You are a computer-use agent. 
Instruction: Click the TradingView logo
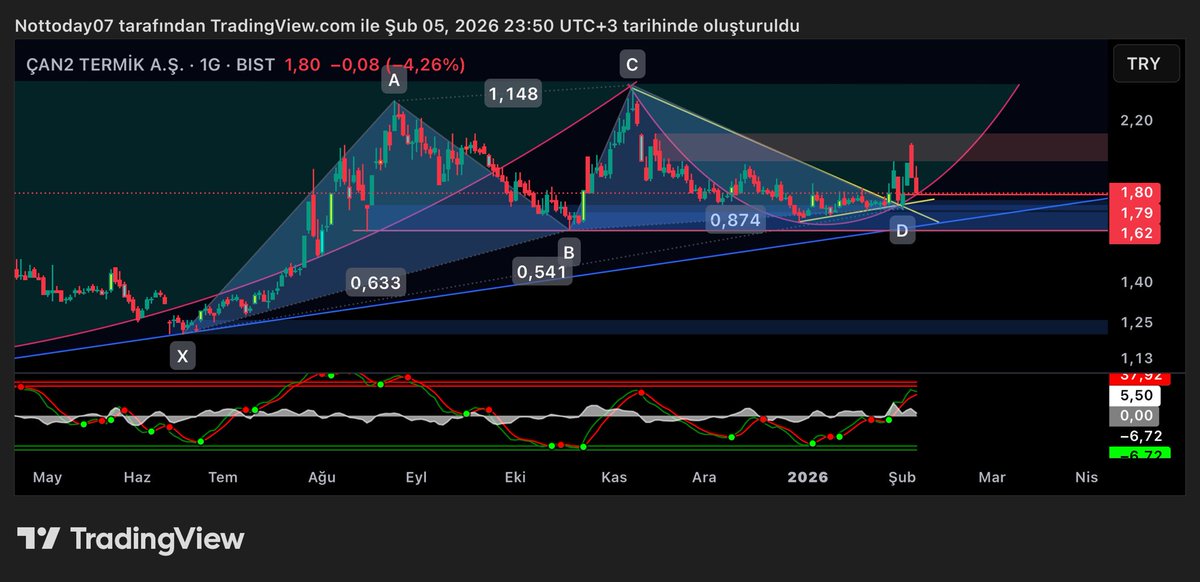[x=131, y=539]
